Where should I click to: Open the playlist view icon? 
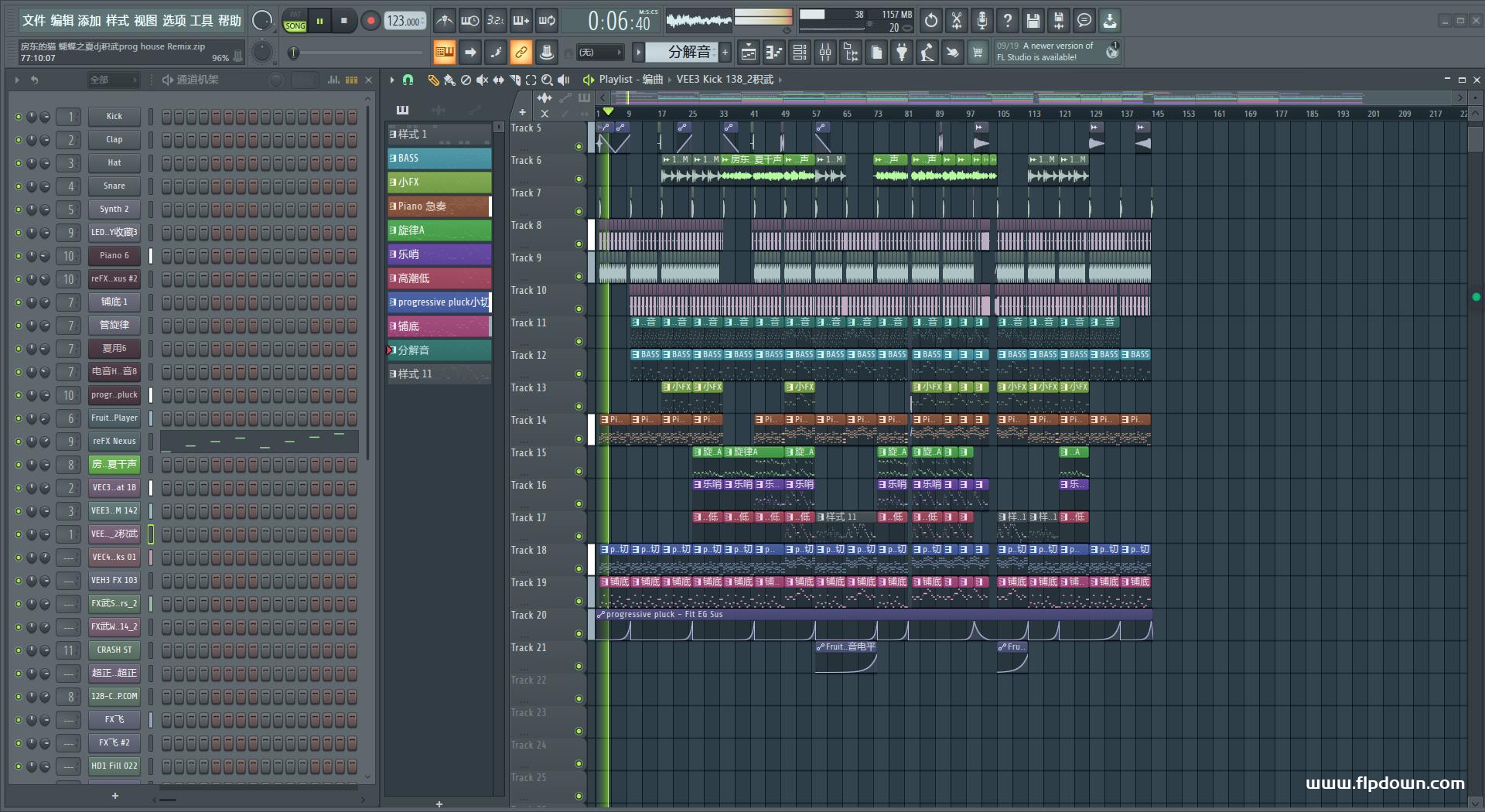click(749, 53)
